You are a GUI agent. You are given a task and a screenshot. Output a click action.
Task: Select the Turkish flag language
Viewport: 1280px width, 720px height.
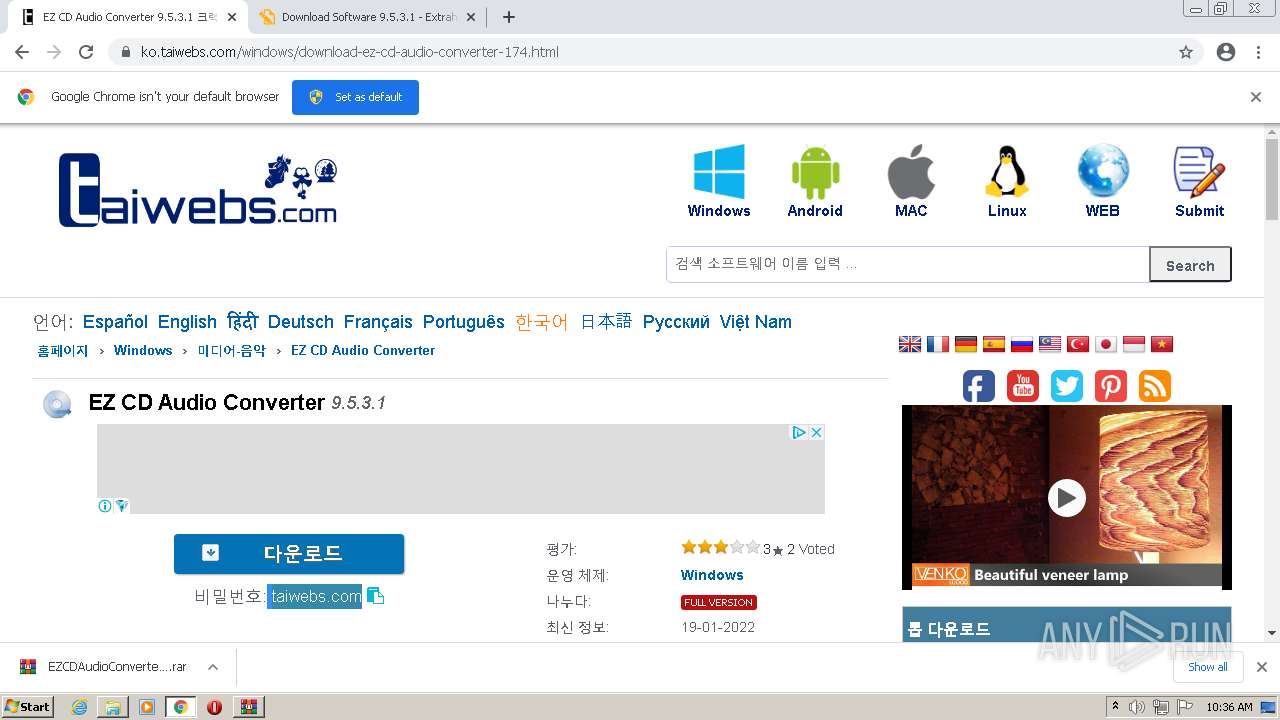point(1078,344)
